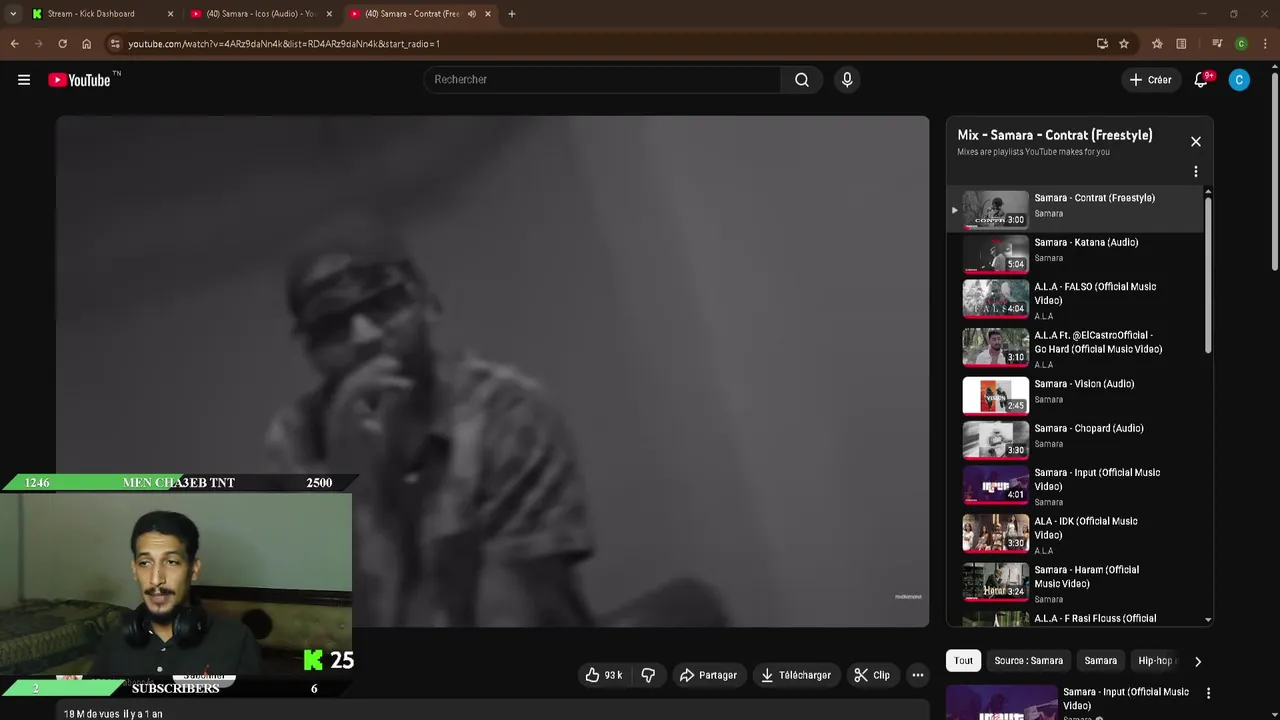Image resolution: width=1280 pixels, height=720 pixels.
Task: Install app icon in address bar
Action: coord(1102,44)
